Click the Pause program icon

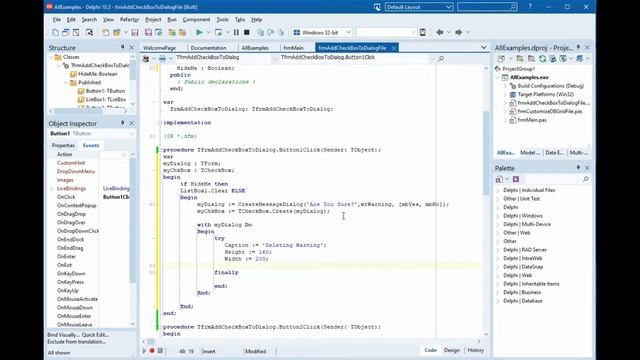click(x=236, y=32)
